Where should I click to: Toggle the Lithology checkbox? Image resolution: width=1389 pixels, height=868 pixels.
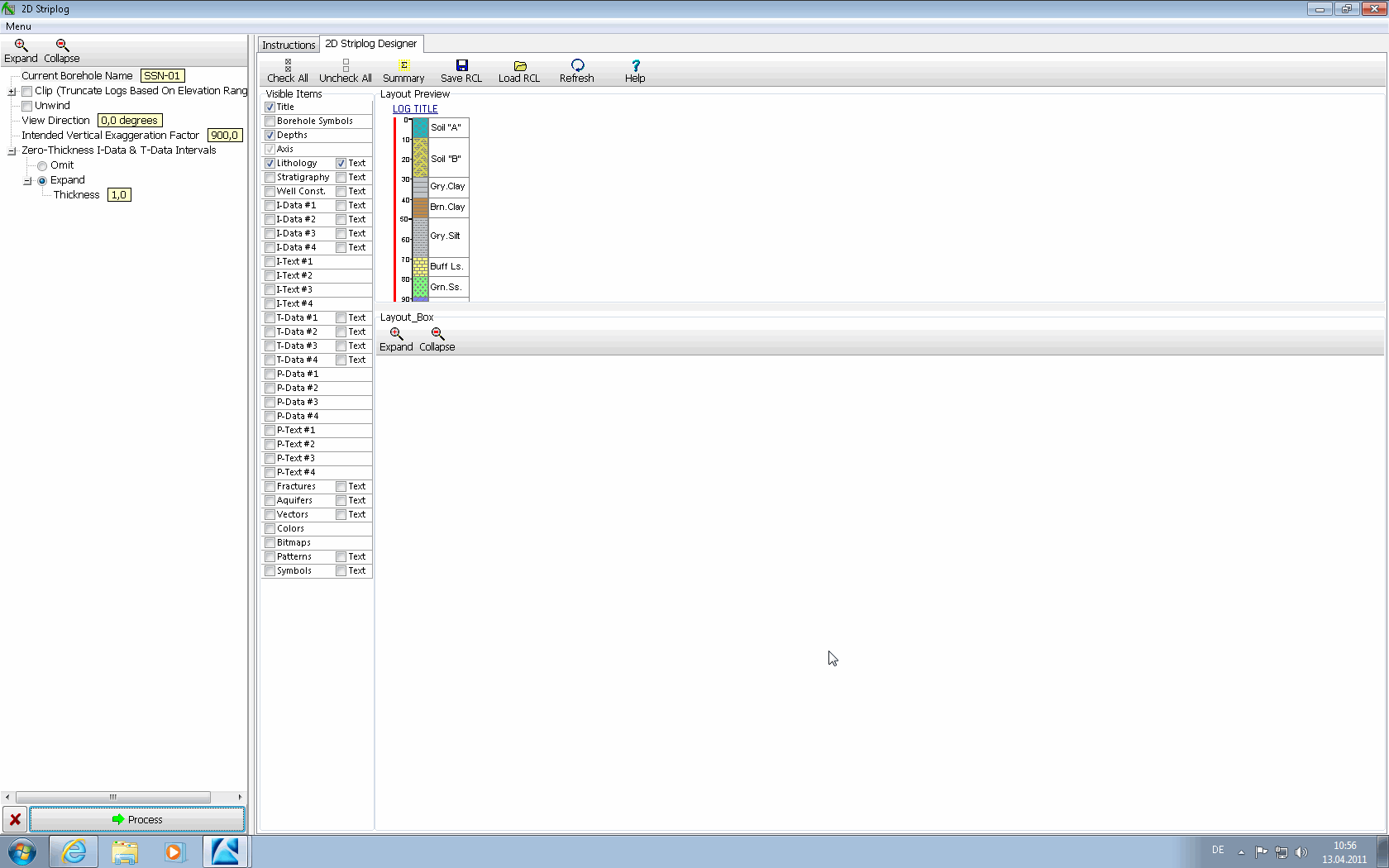270,163
